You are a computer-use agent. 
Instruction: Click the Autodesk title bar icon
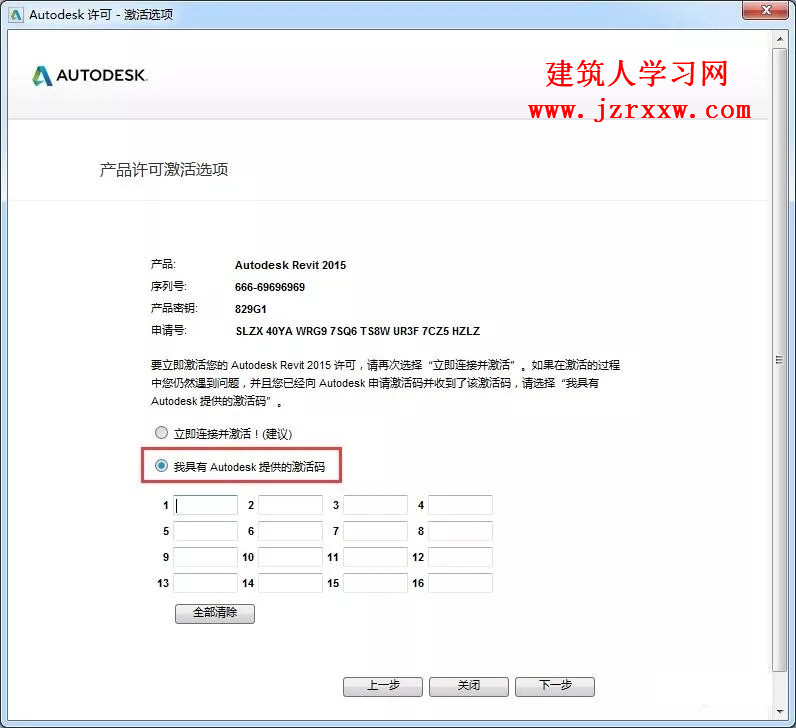[x=16, y=15]
